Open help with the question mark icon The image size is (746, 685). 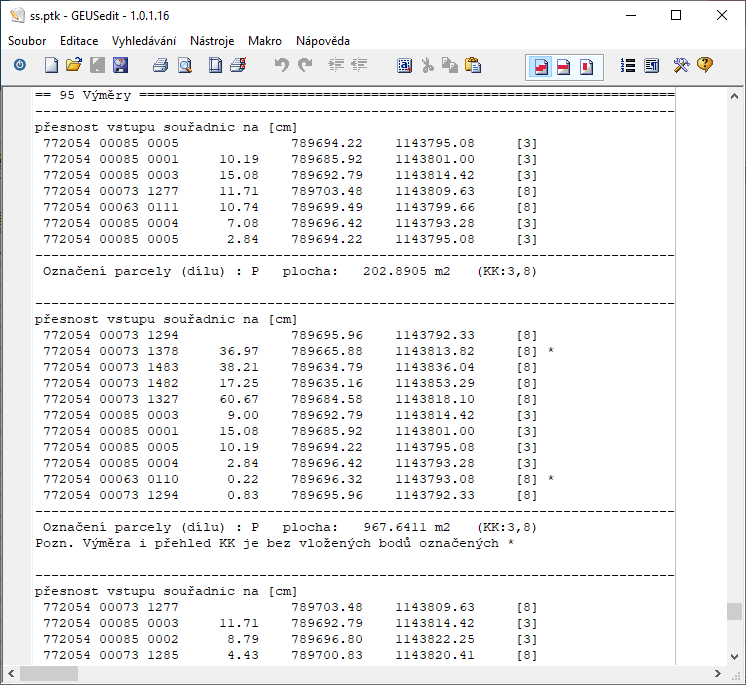pos(705,66)
